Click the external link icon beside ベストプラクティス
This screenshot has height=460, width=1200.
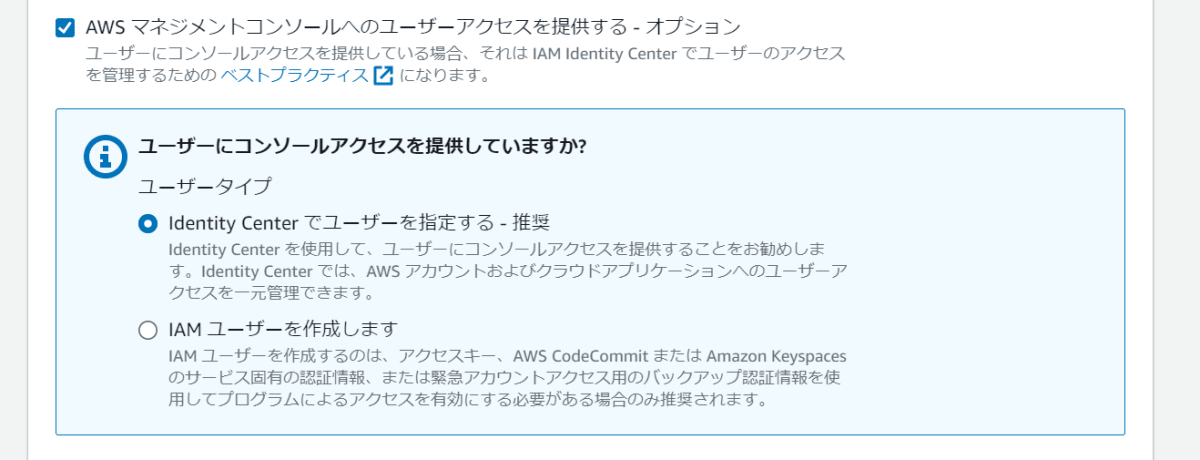[383, 75]
